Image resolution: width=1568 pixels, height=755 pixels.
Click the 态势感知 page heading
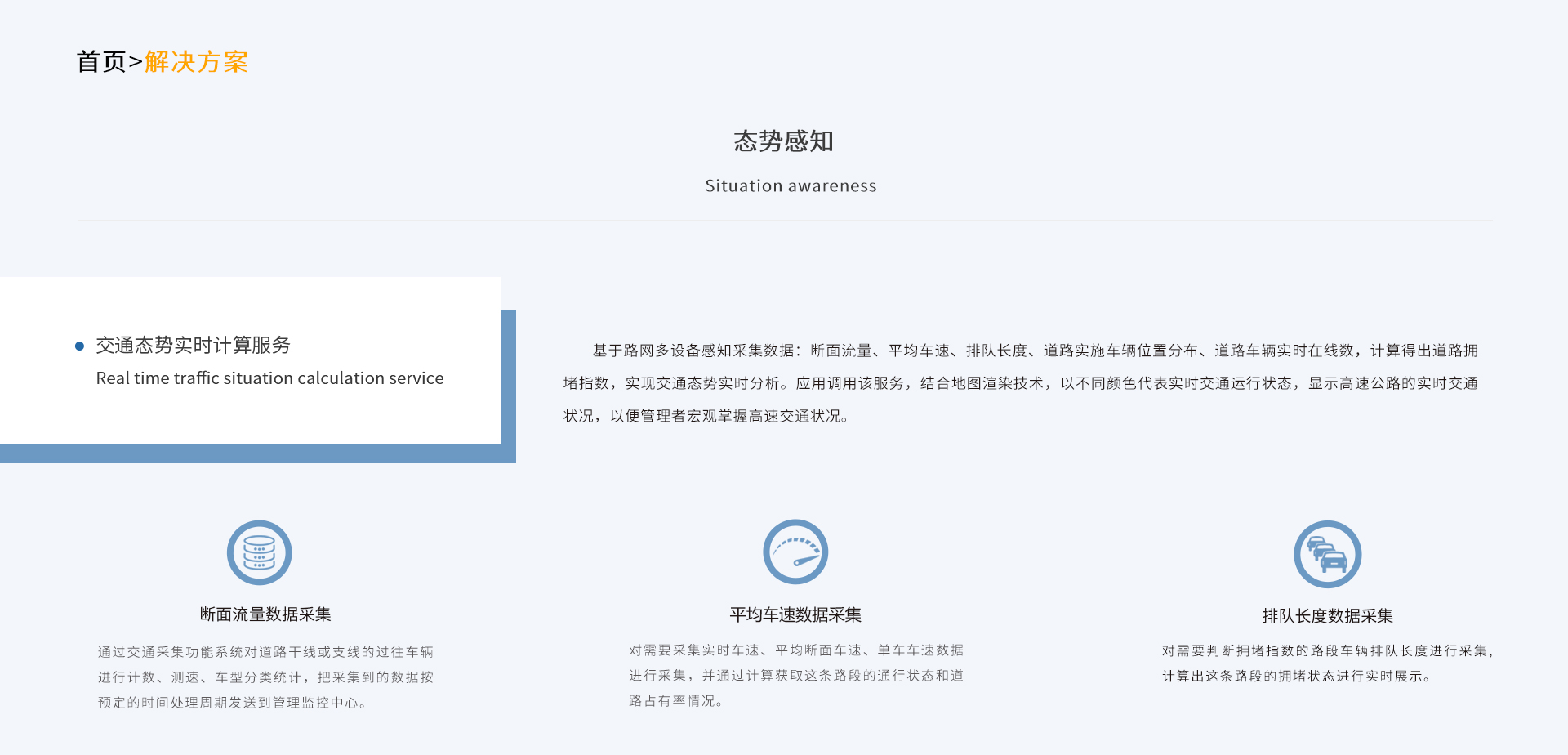[784, 141]
